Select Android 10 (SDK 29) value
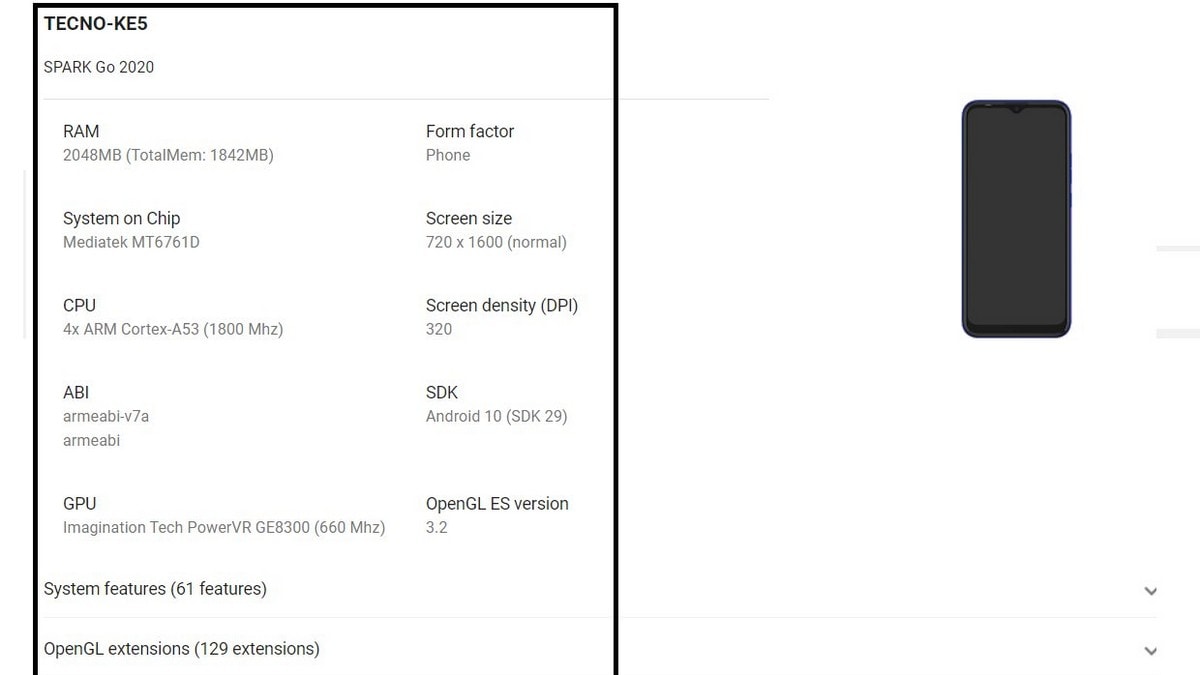 pos(497,416)
